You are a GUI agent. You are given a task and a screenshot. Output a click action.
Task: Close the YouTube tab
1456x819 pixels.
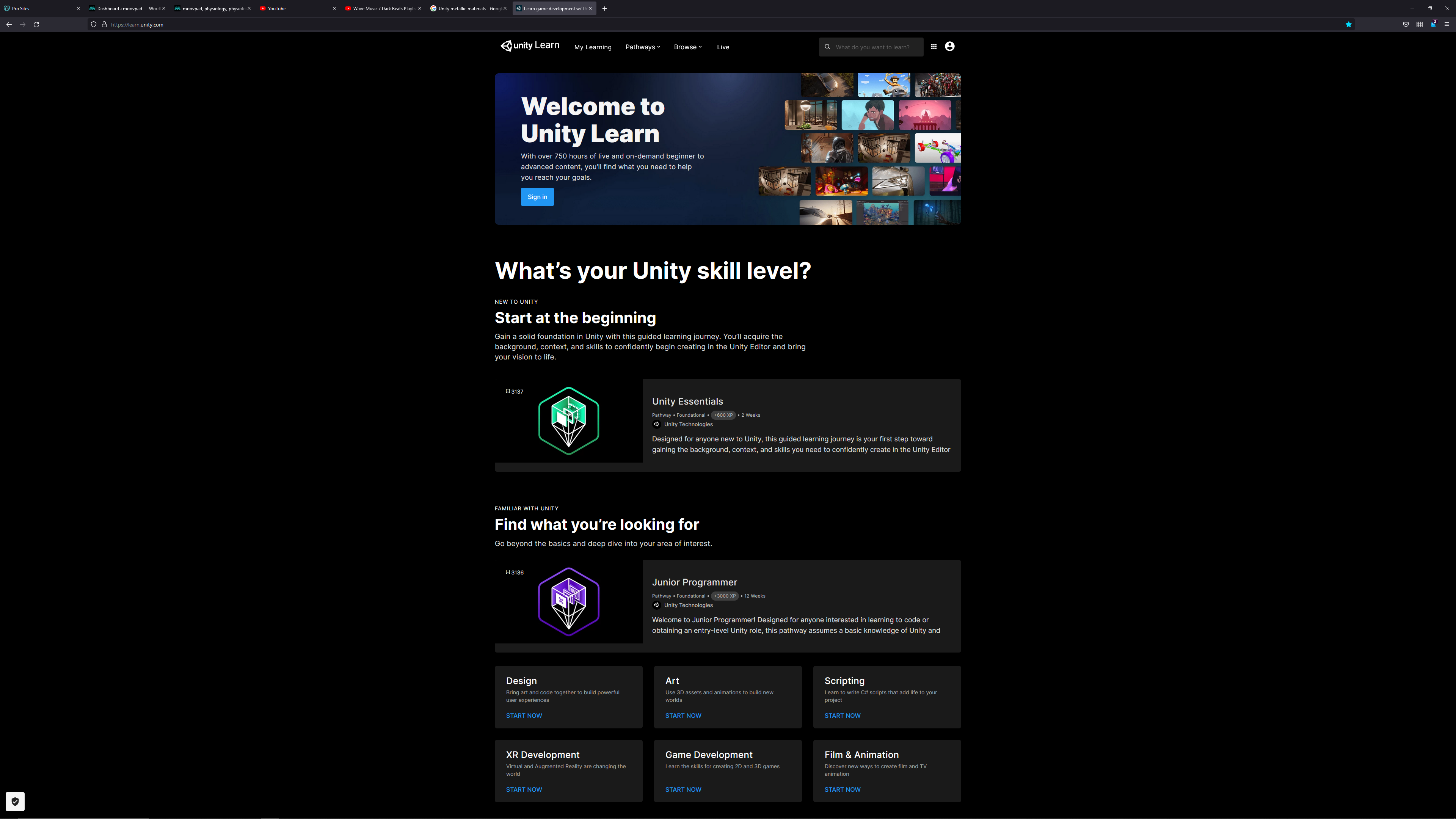(334, 8)
